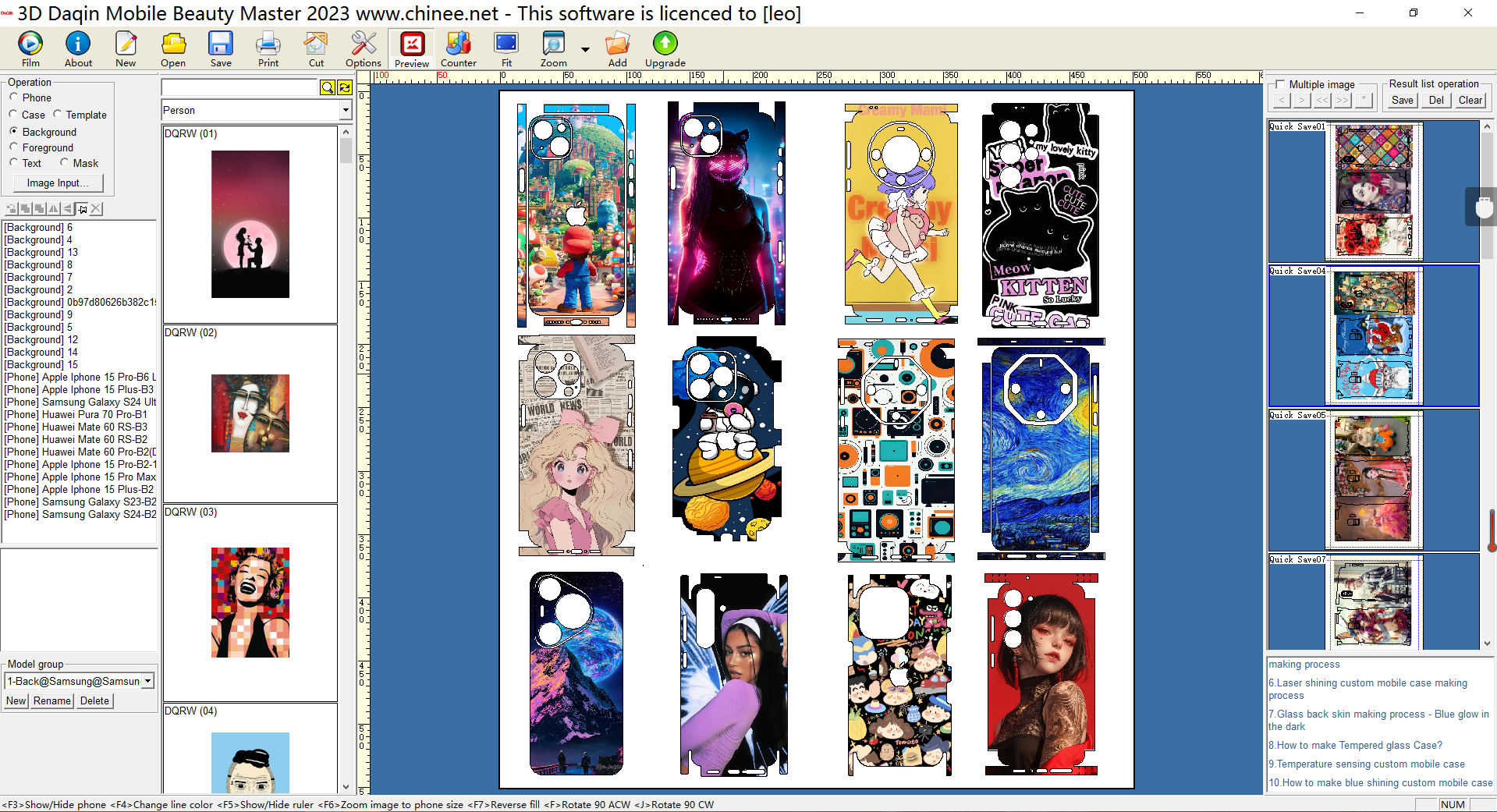
Task: Open the Options tools icon
Action: 364,49
